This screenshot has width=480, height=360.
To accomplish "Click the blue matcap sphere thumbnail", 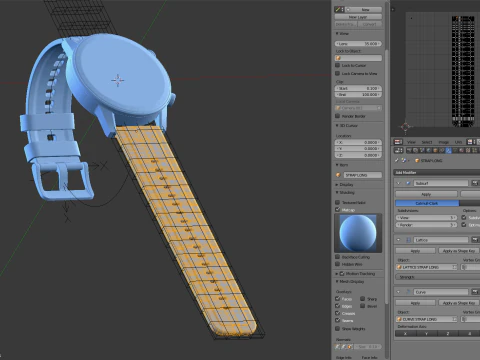I will pyautogui.click(x=358, y=233).
